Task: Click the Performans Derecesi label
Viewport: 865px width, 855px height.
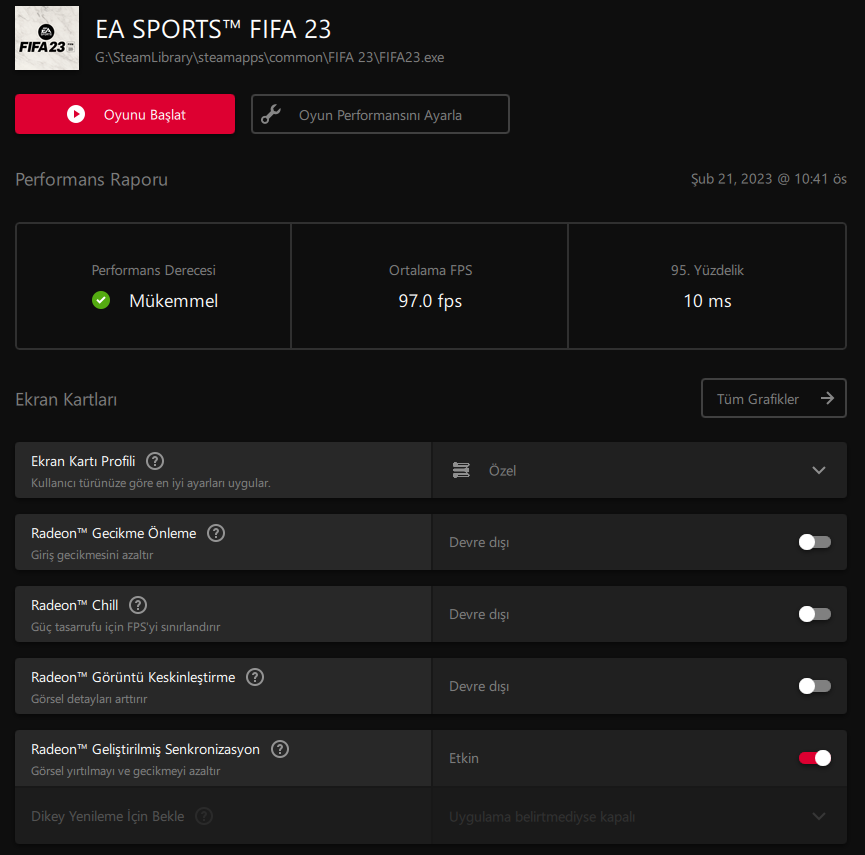Action: (x=153, y=270)
